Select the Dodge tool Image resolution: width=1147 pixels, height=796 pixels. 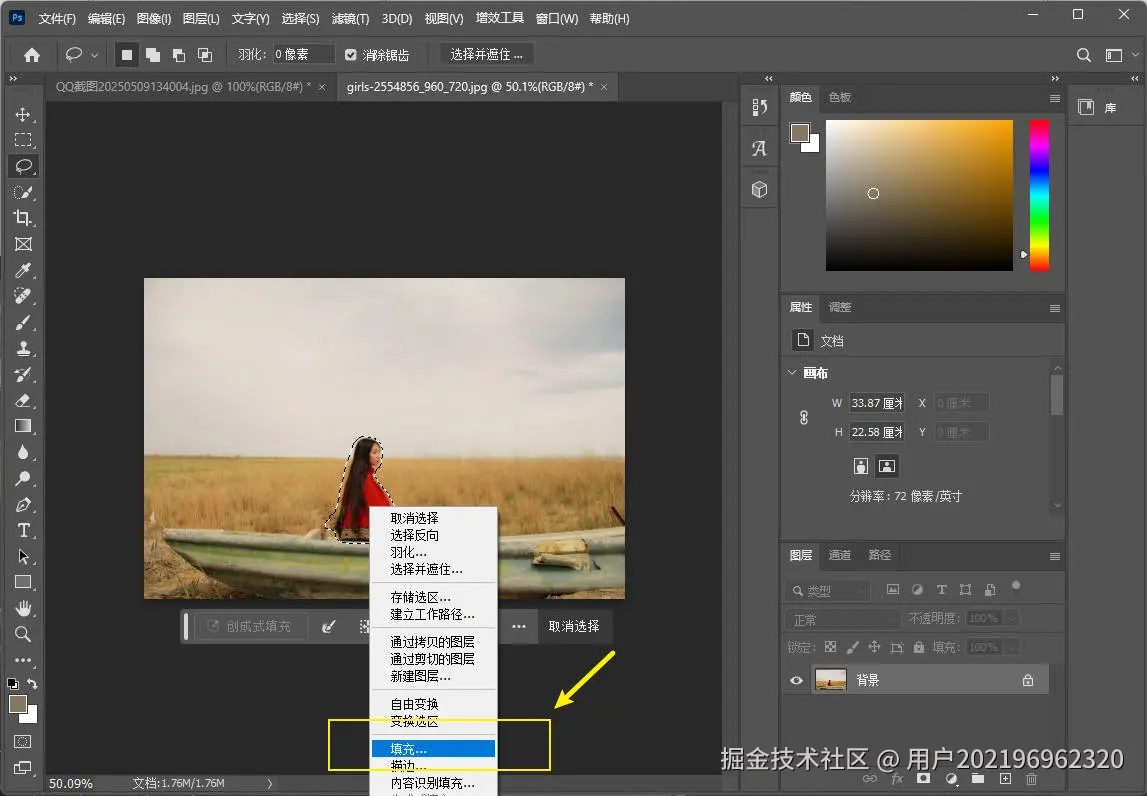coord(23,478)
